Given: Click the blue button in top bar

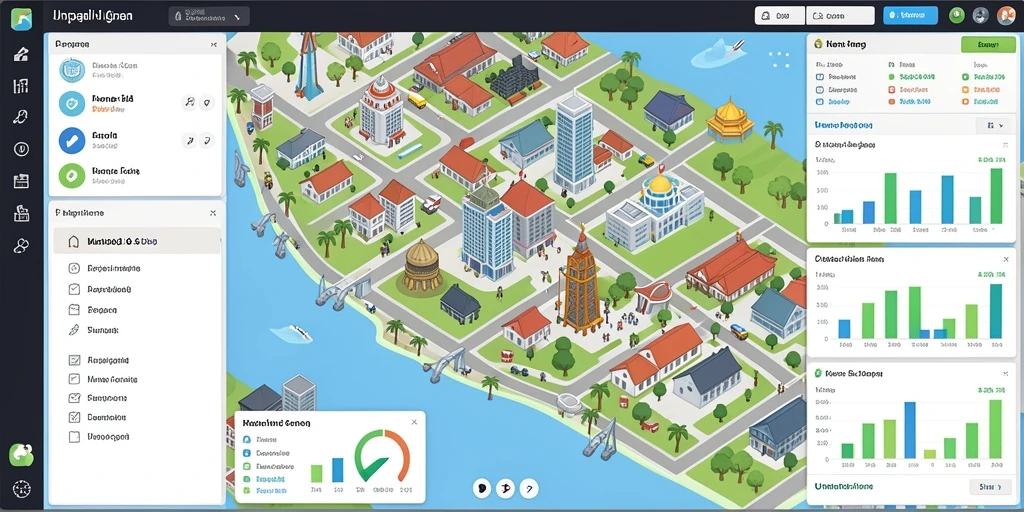Looking at the screenshot, I should tap(910, 16).
